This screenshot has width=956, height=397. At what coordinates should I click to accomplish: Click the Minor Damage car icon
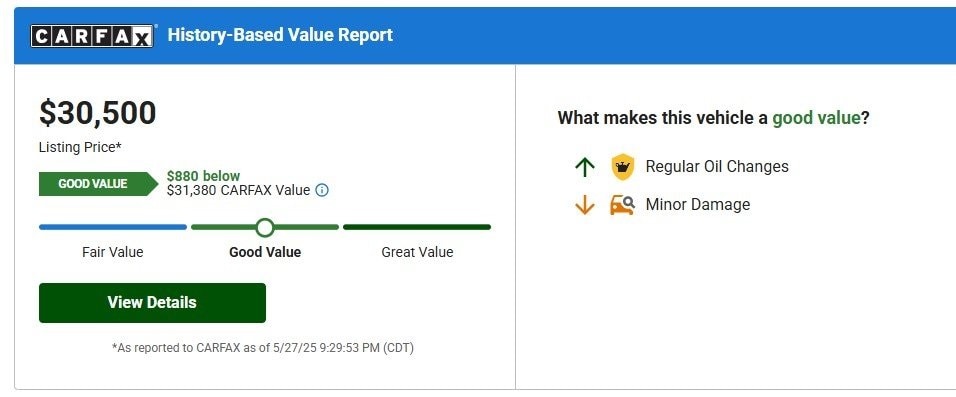tap(622, 204)
